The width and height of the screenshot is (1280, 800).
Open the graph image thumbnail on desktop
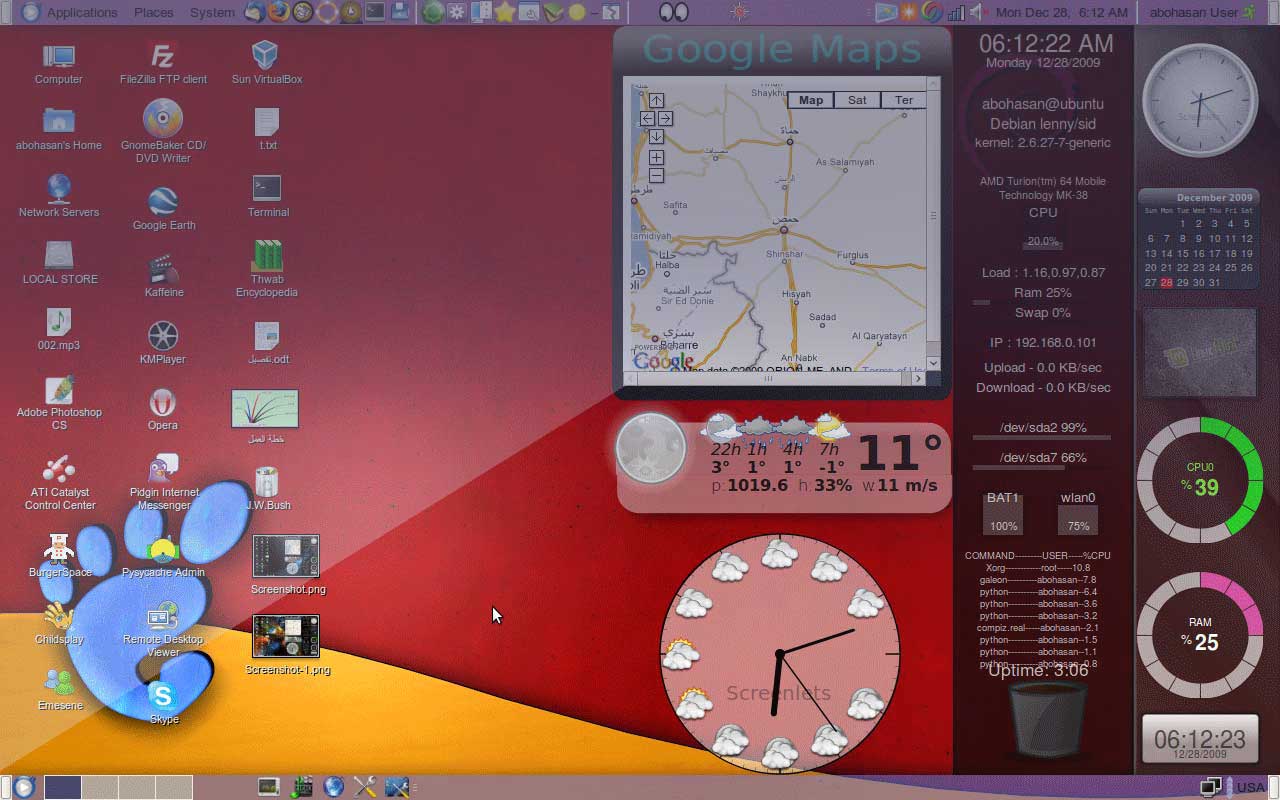click(x=265, y=409)
